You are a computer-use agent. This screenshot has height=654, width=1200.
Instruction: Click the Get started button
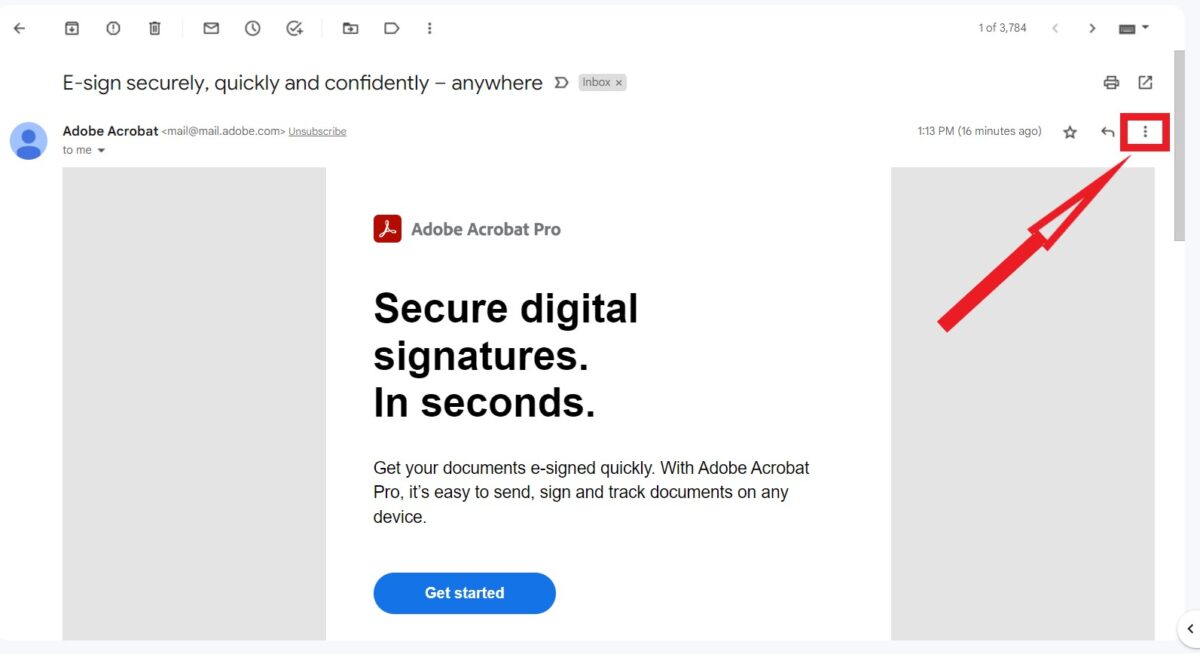click(464, 593)
